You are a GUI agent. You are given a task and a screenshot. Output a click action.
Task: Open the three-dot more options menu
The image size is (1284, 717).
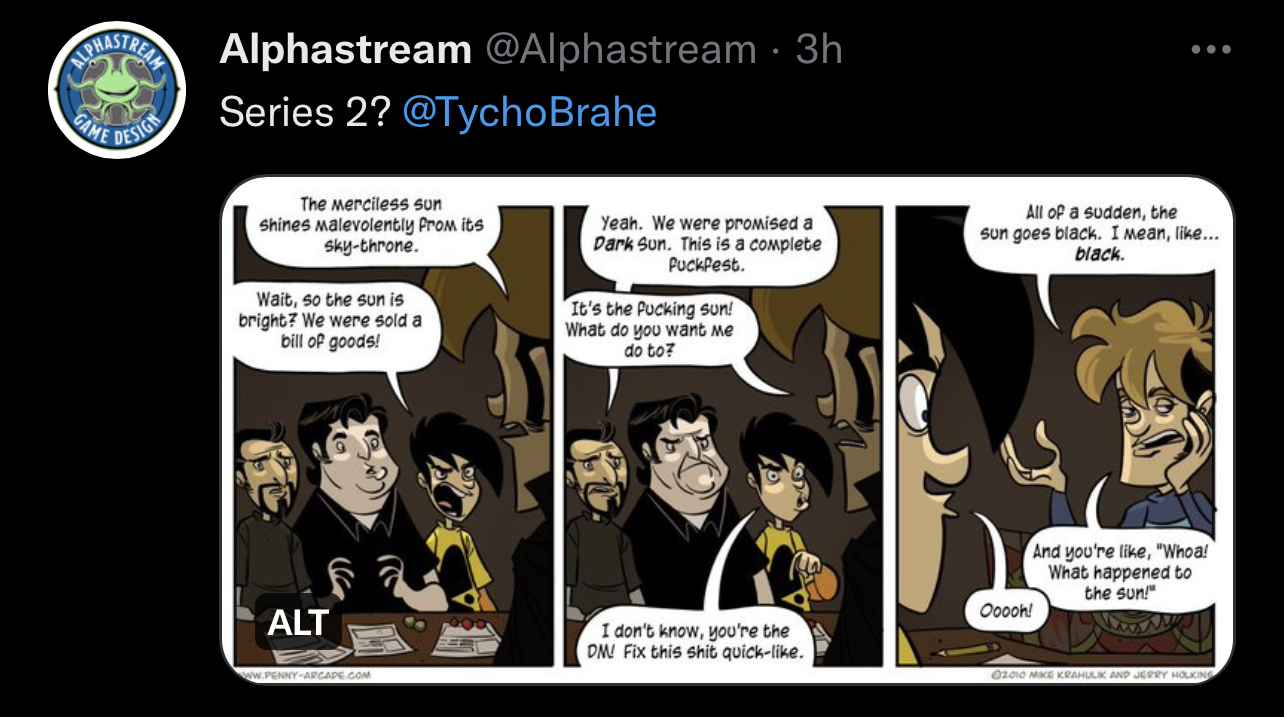coord(1211,50)
